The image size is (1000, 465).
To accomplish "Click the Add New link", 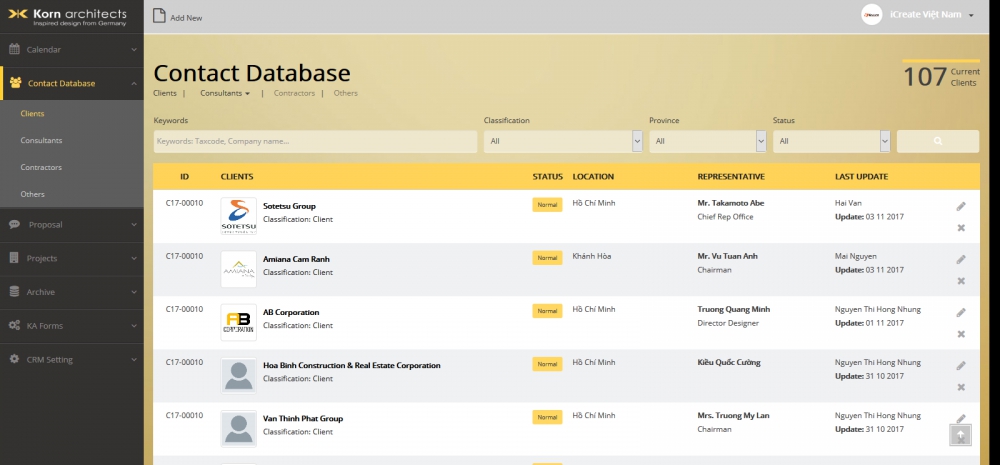I will (186, 18).
